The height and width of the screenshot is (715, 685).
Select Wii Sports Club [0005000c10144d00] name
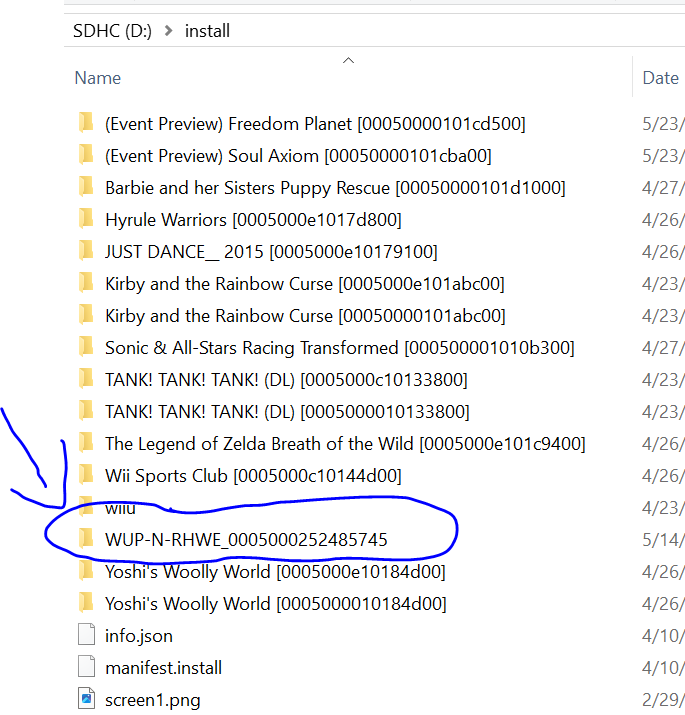point(253,476)
